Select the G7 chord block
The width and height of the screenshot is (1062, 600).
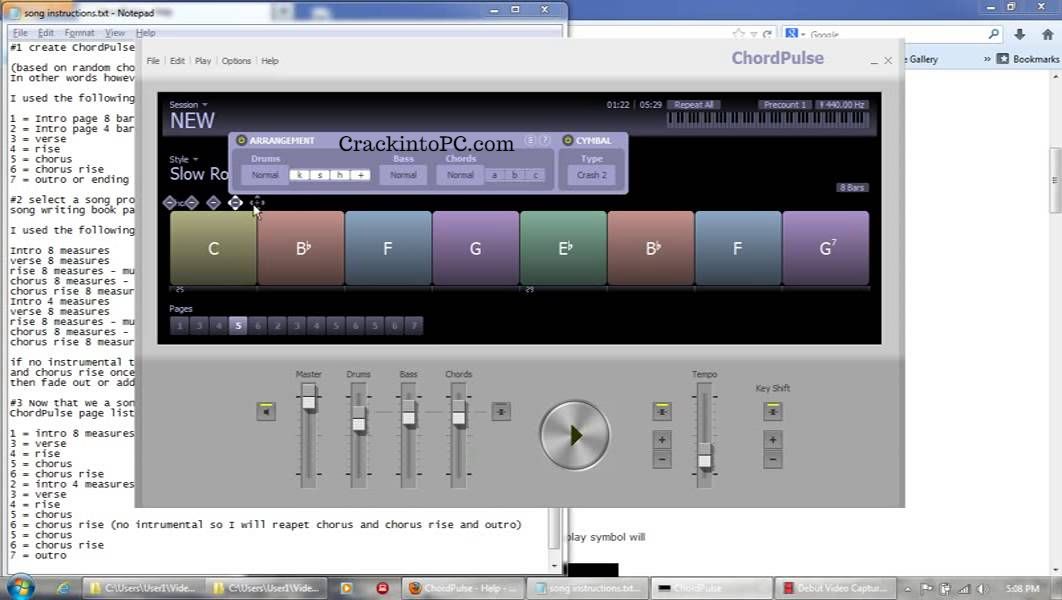pos(826,249)
